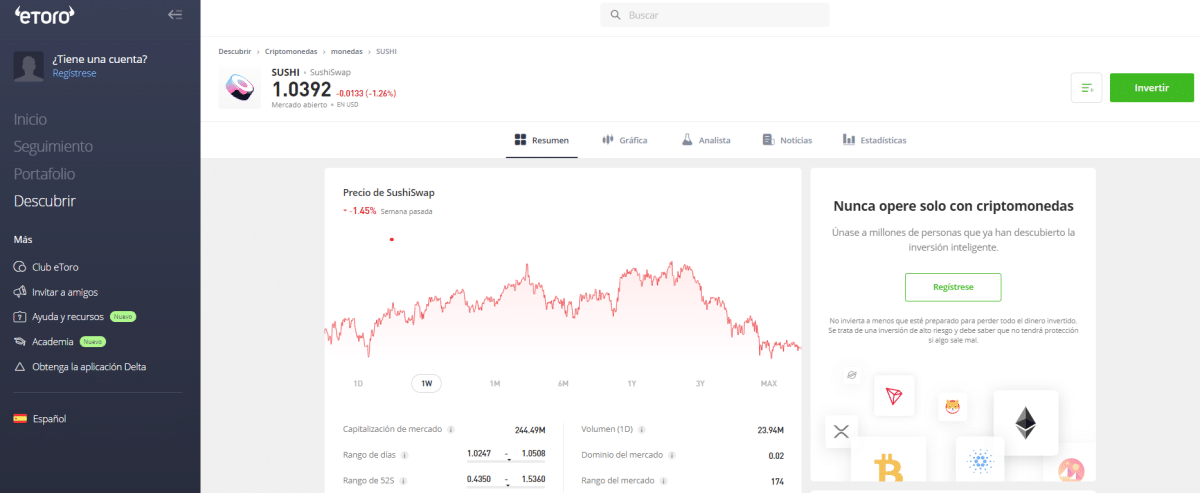Select the 6M chart range
This screenshot has height=493, width=1200.
point(563,383)
